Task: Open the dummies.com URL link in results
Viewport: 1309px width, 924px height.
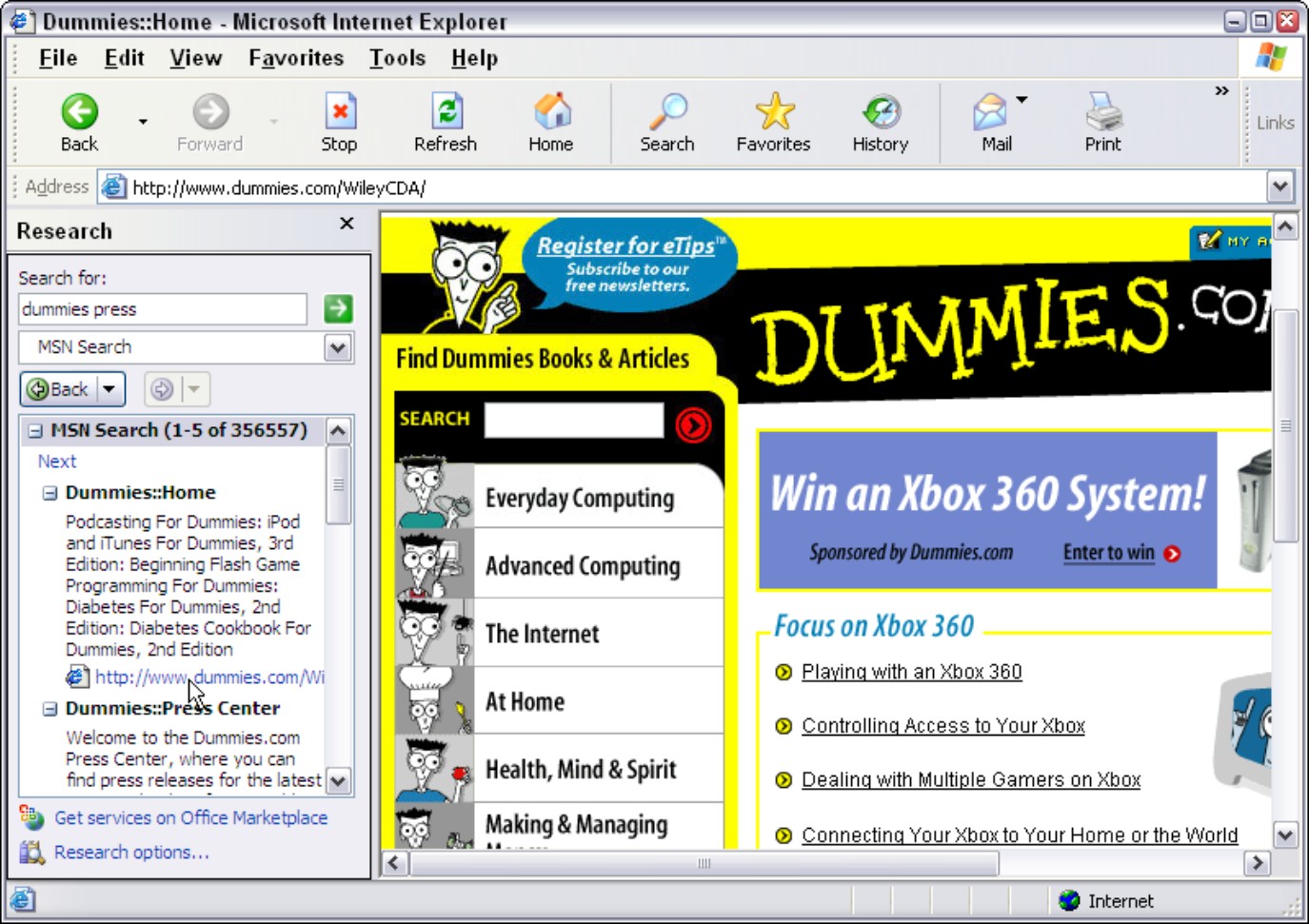Action: click(209, 677)
